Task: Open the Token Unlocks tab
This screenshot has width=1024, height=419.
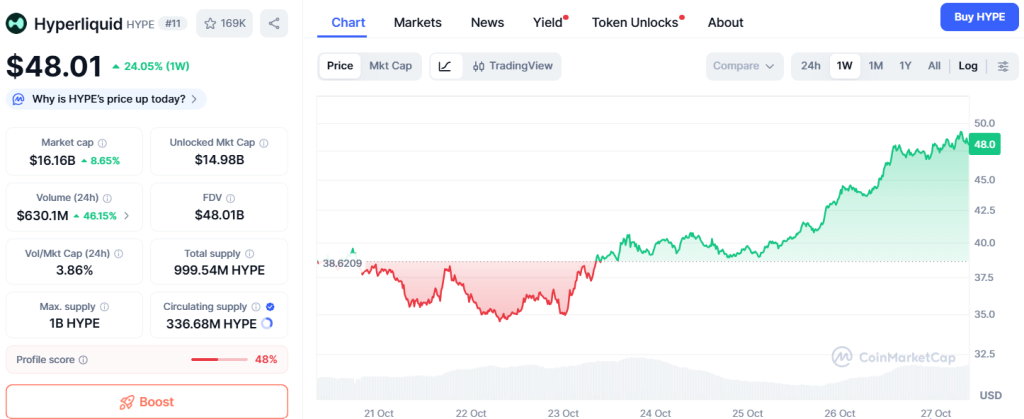Action: tap(635, 22)
